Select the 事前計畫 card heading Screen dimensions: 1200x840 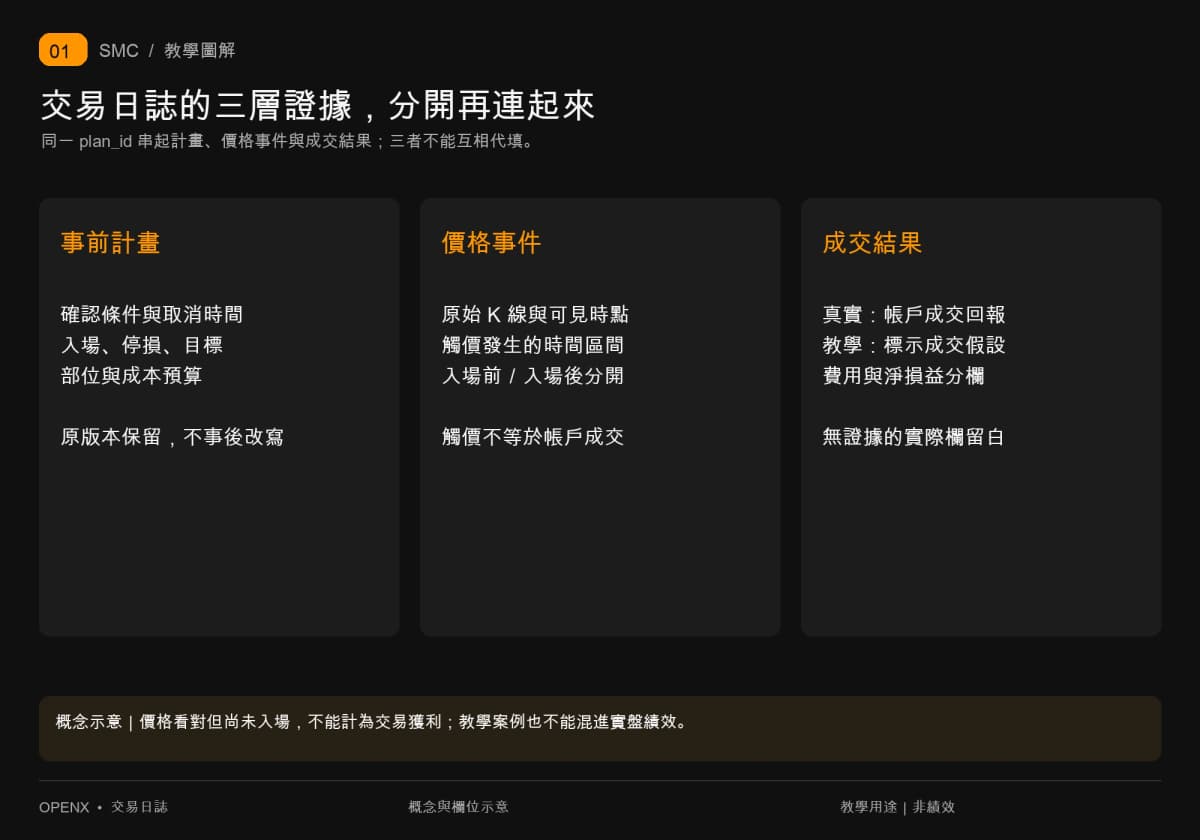coord(110,243)
